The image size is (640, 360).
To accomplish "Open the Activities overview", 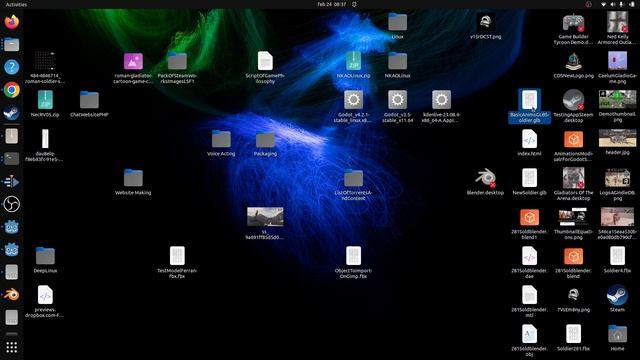I will [16, 4].
